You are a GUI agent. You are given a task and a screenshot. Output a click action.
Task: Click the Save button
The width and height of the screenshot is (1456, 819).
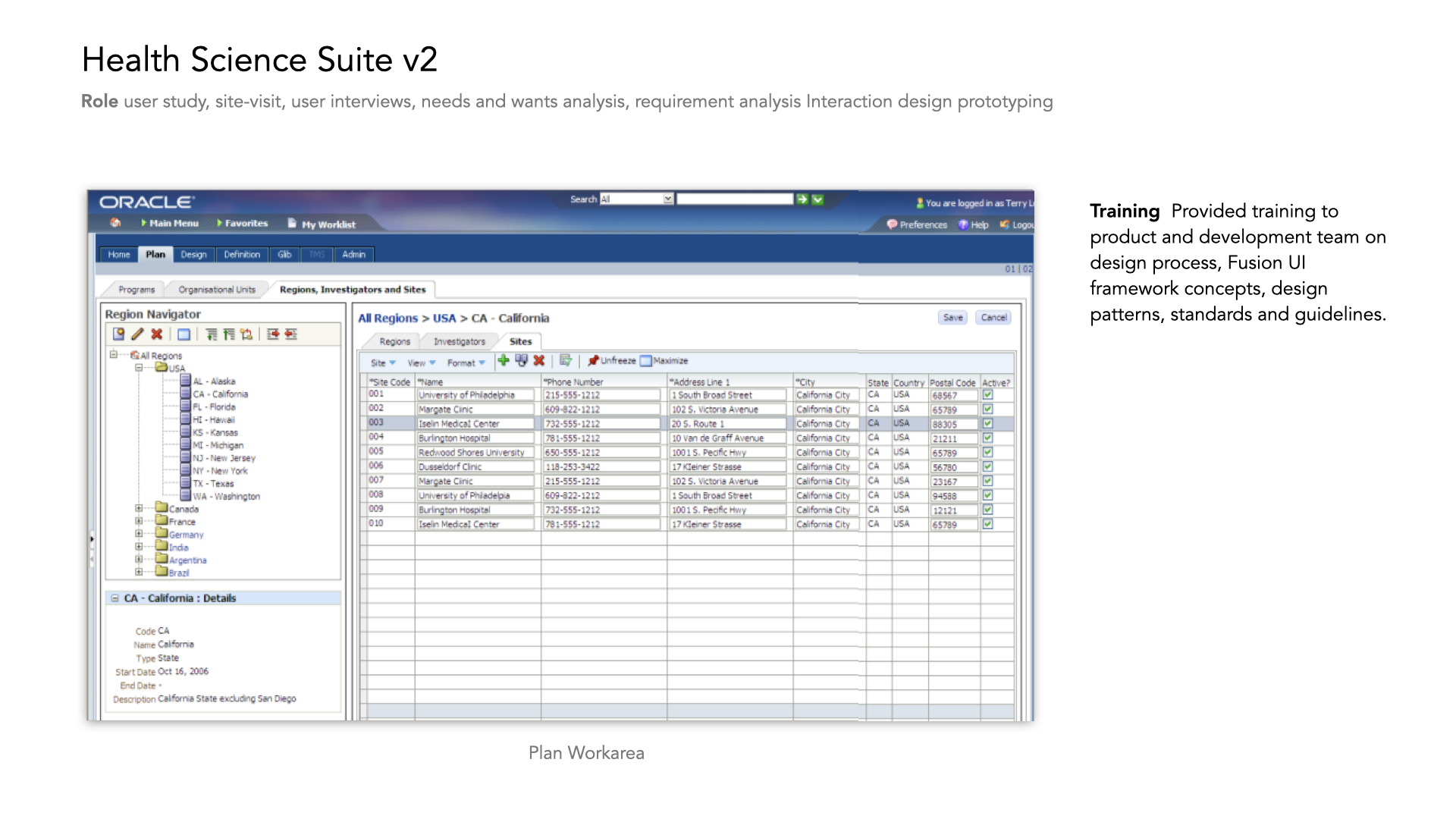click(953, 318)
